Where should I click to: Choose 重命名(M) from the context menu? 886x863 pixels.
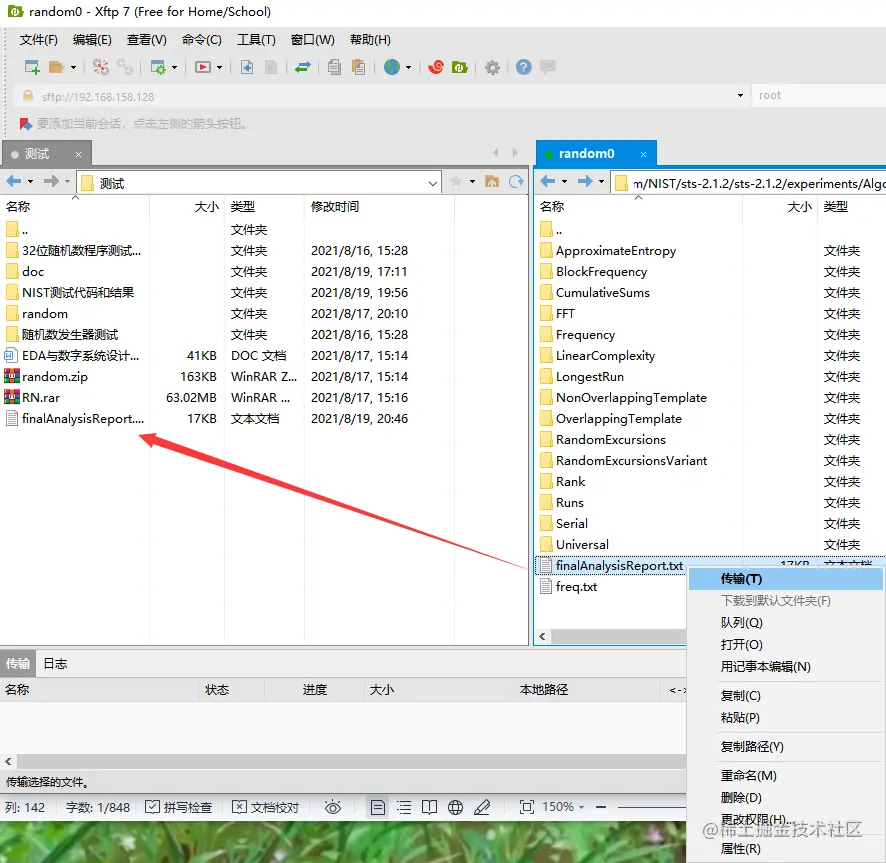(785, 776)
